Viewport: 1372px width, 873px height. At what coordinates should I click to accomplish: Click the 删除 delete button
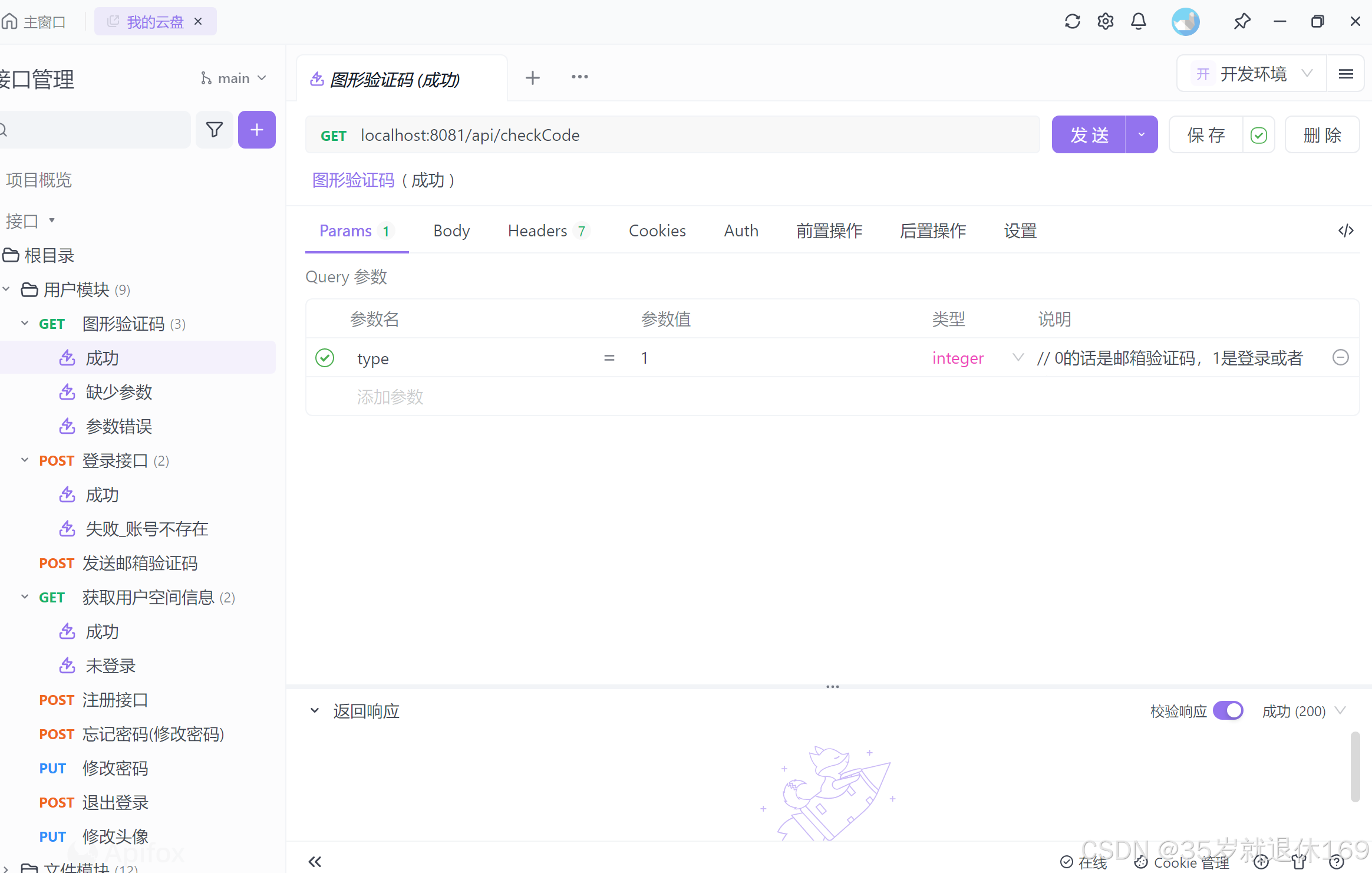point(1322,135)
